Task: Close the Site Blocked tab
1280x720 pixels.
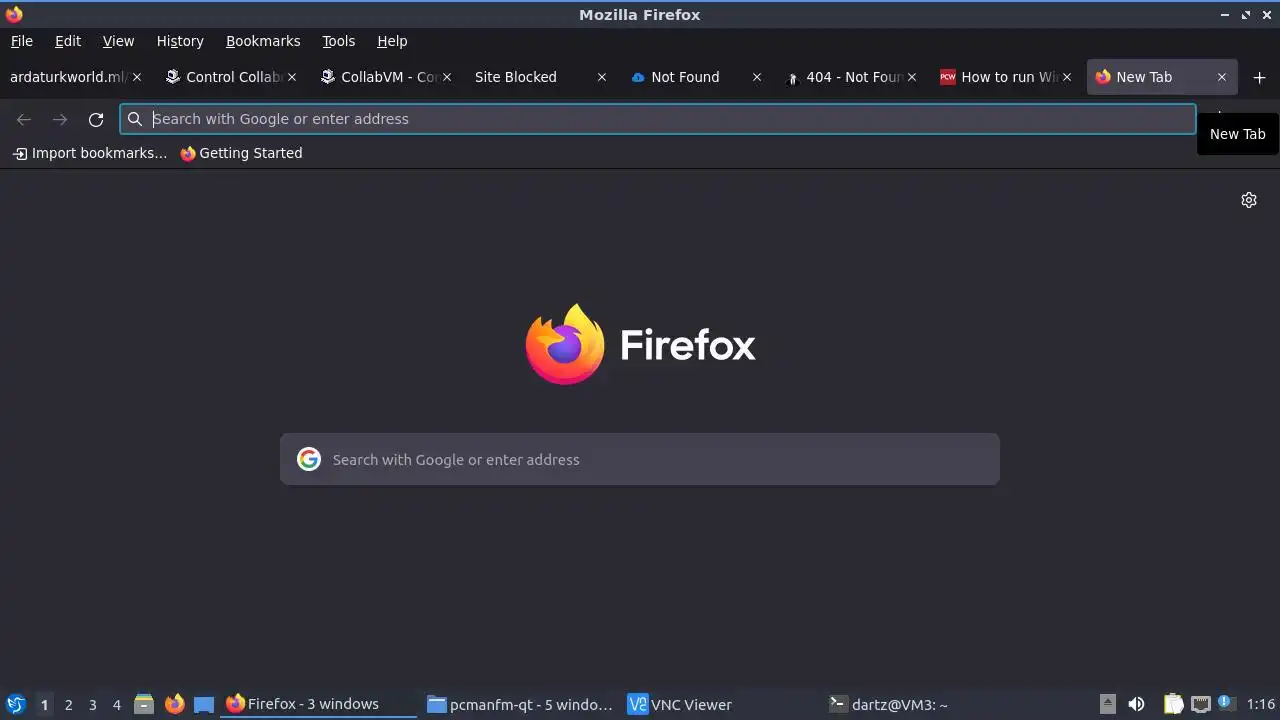Action: coord(602,77)
